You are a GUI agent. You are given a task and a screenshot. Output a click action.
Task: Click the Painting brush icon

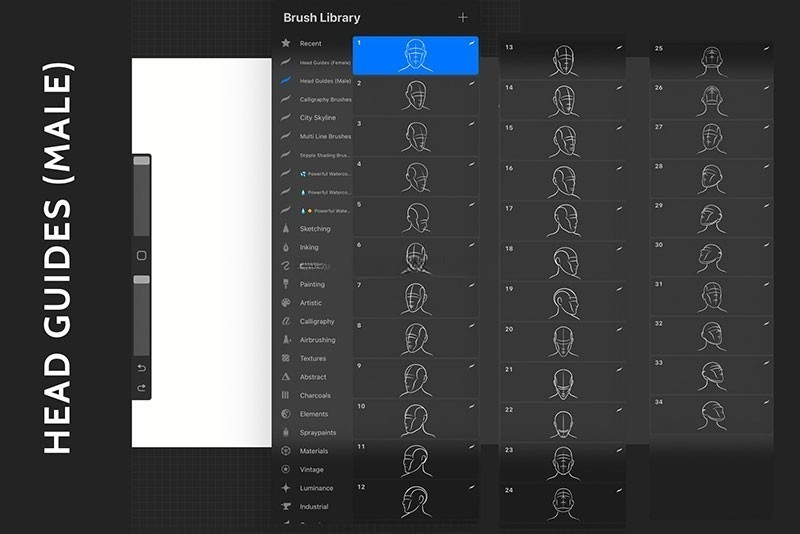tap(286, 284)
